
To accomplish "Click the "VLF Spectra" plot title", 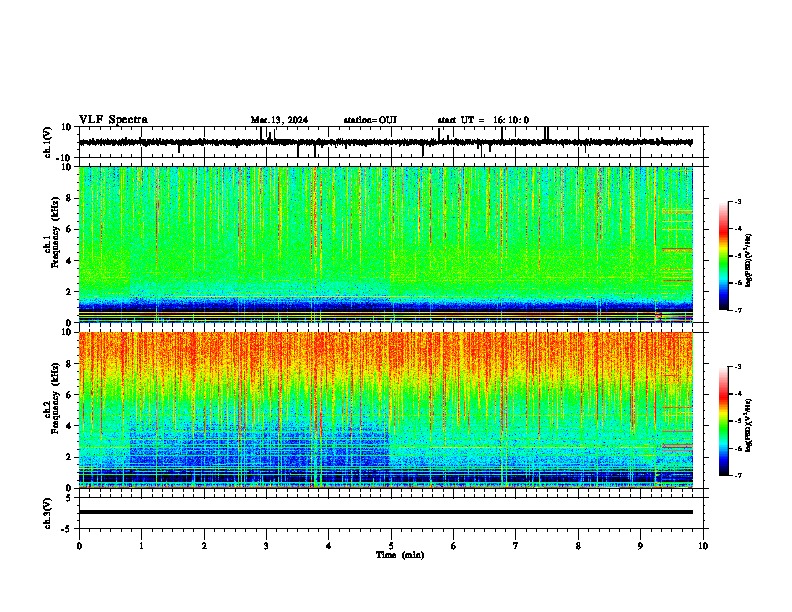I will pos(113,120).
